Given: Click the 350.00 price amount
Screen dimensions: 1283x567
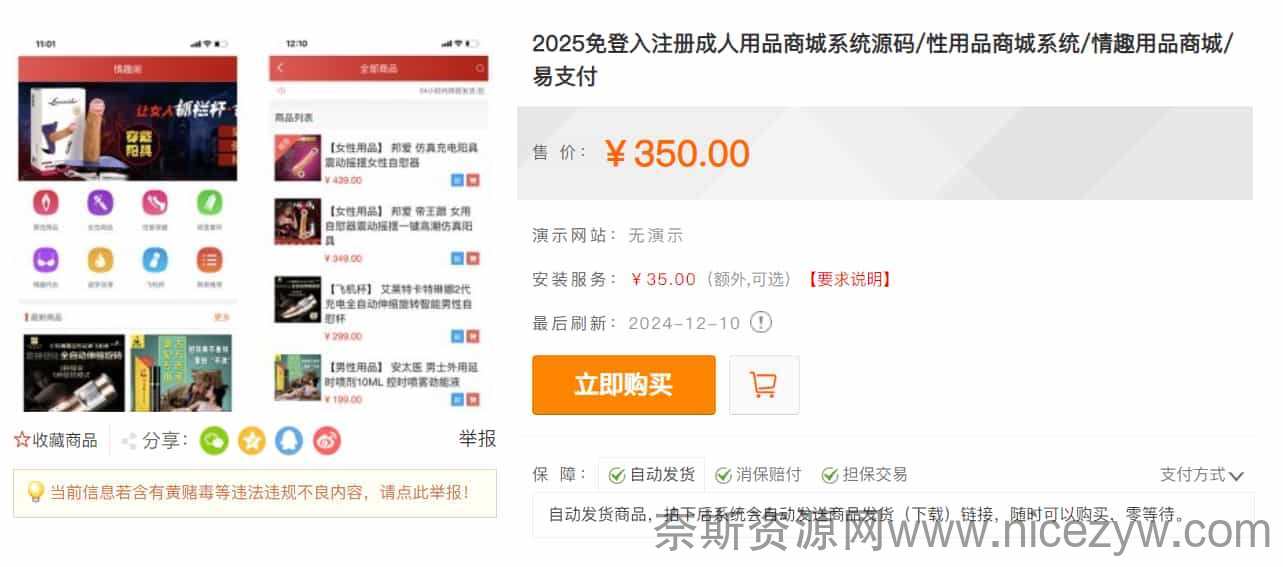Looking at the screenshot, I should [x=691, y=154].
